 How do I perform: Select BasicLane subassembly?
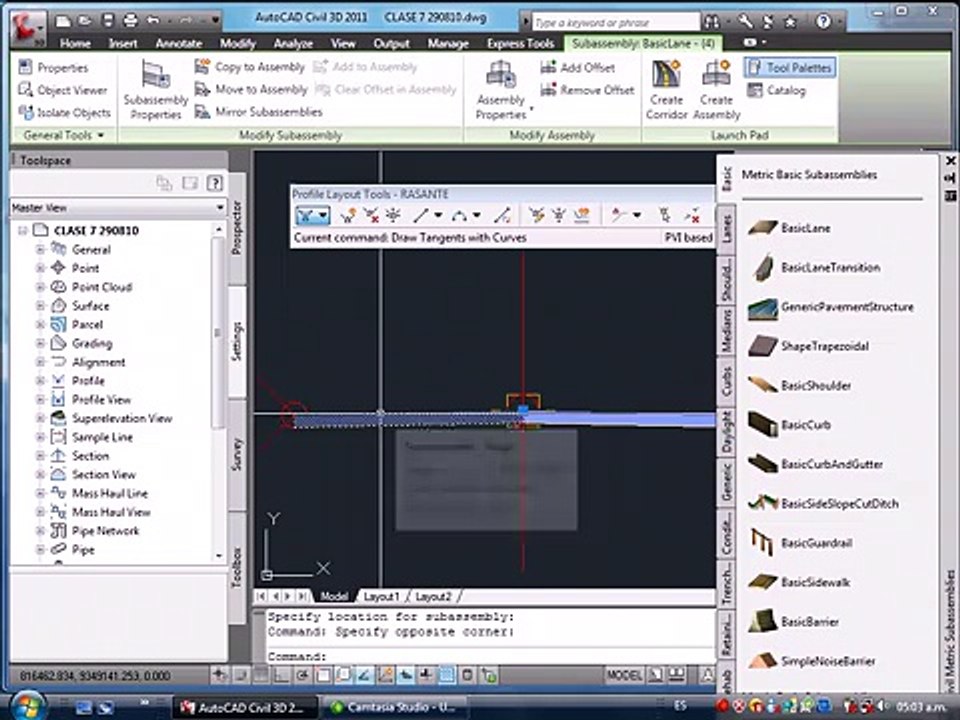click(x=790, y=228)
